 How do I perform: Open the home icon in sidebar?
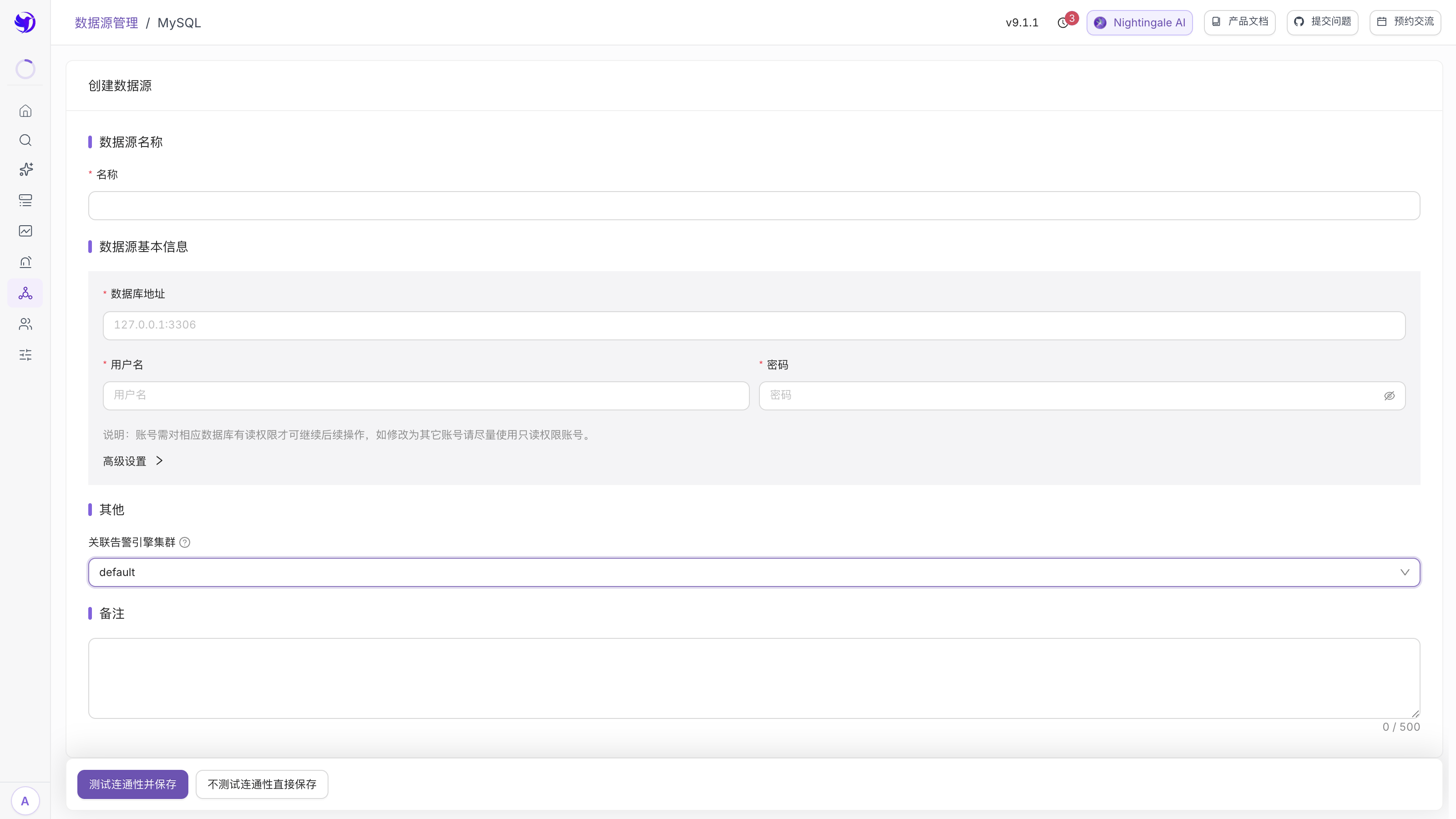coord(25,111)
